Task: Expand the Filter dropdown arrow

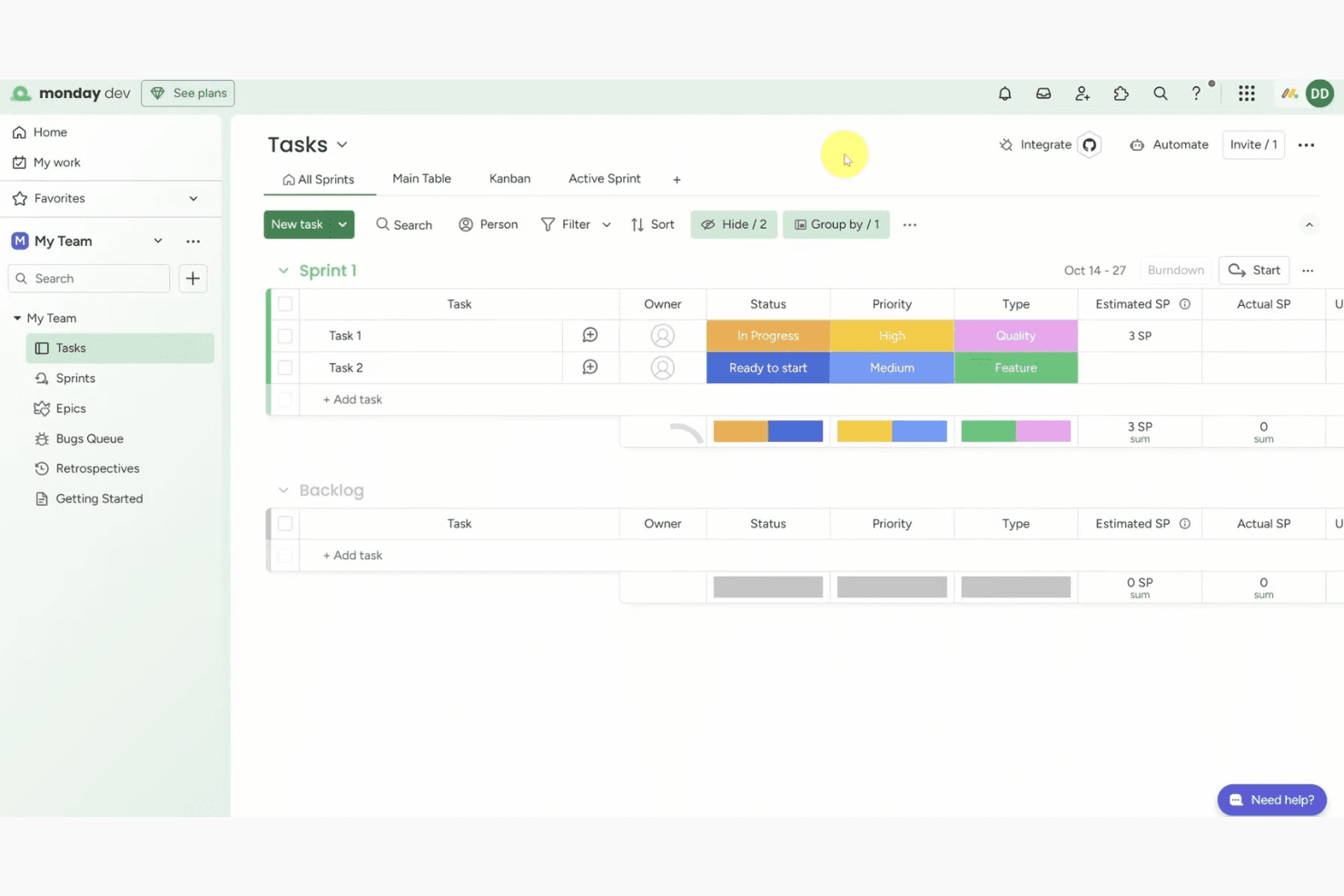Action: click(x=607, y=225)
